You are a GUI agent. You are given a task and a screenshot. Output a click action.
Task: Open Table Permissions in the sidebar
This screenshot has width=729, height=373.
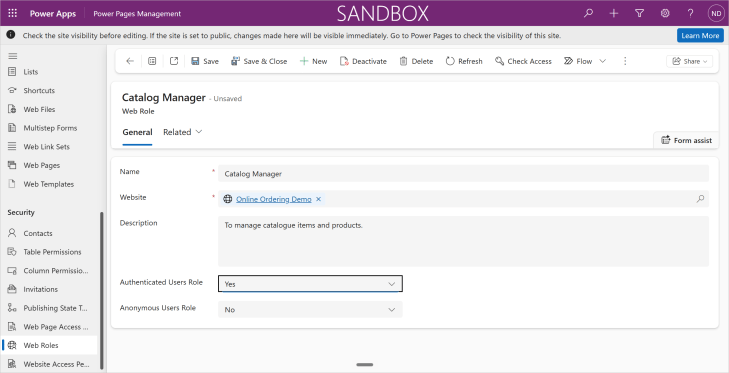tap(49, 252)
